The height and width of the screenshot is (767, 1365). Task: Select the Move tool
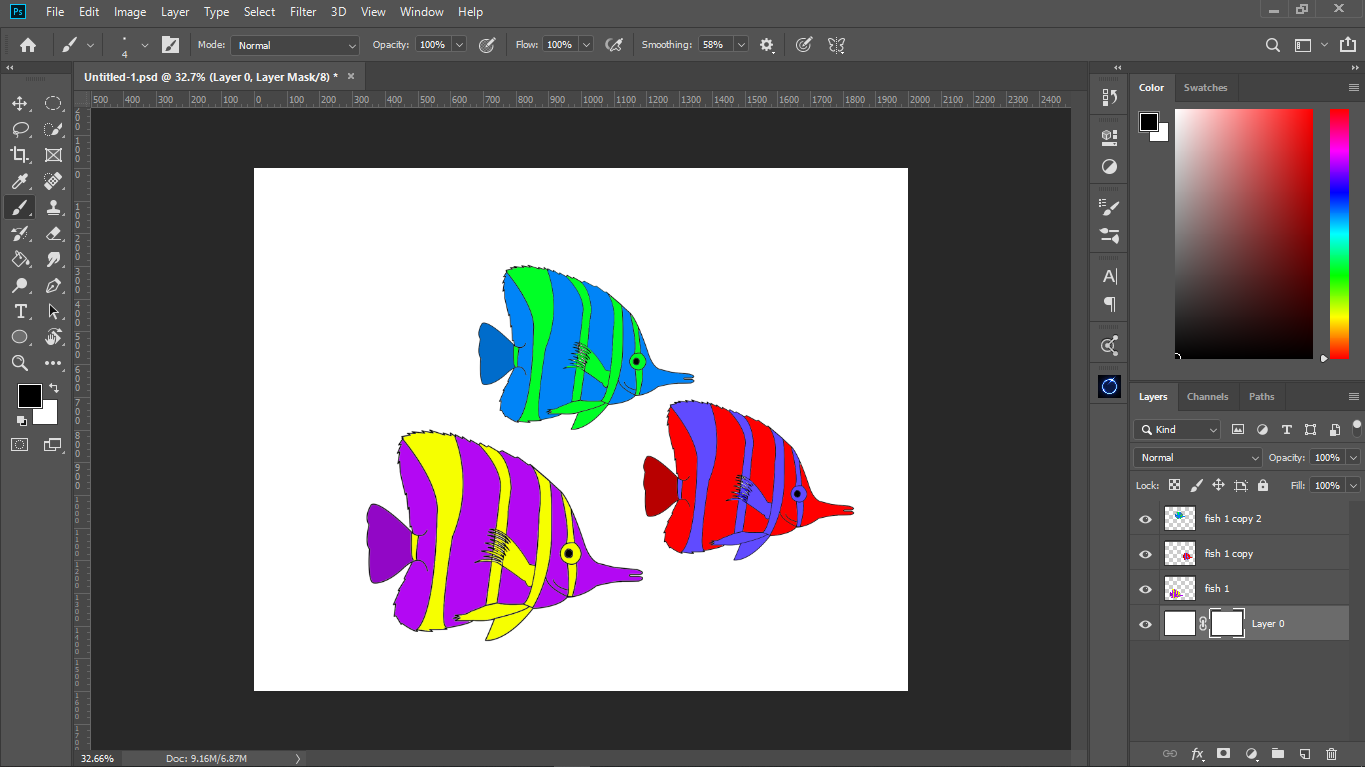tap(19, 103)
